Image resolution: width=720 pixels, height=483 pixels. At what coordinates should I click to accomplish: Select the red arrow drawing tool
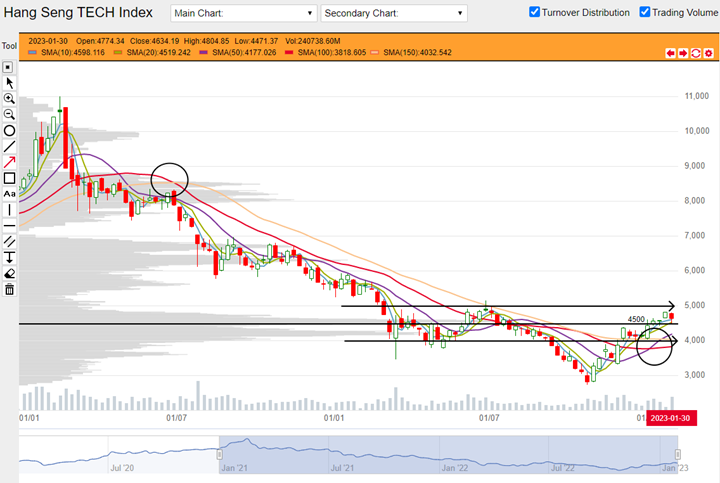coord(9,162)
